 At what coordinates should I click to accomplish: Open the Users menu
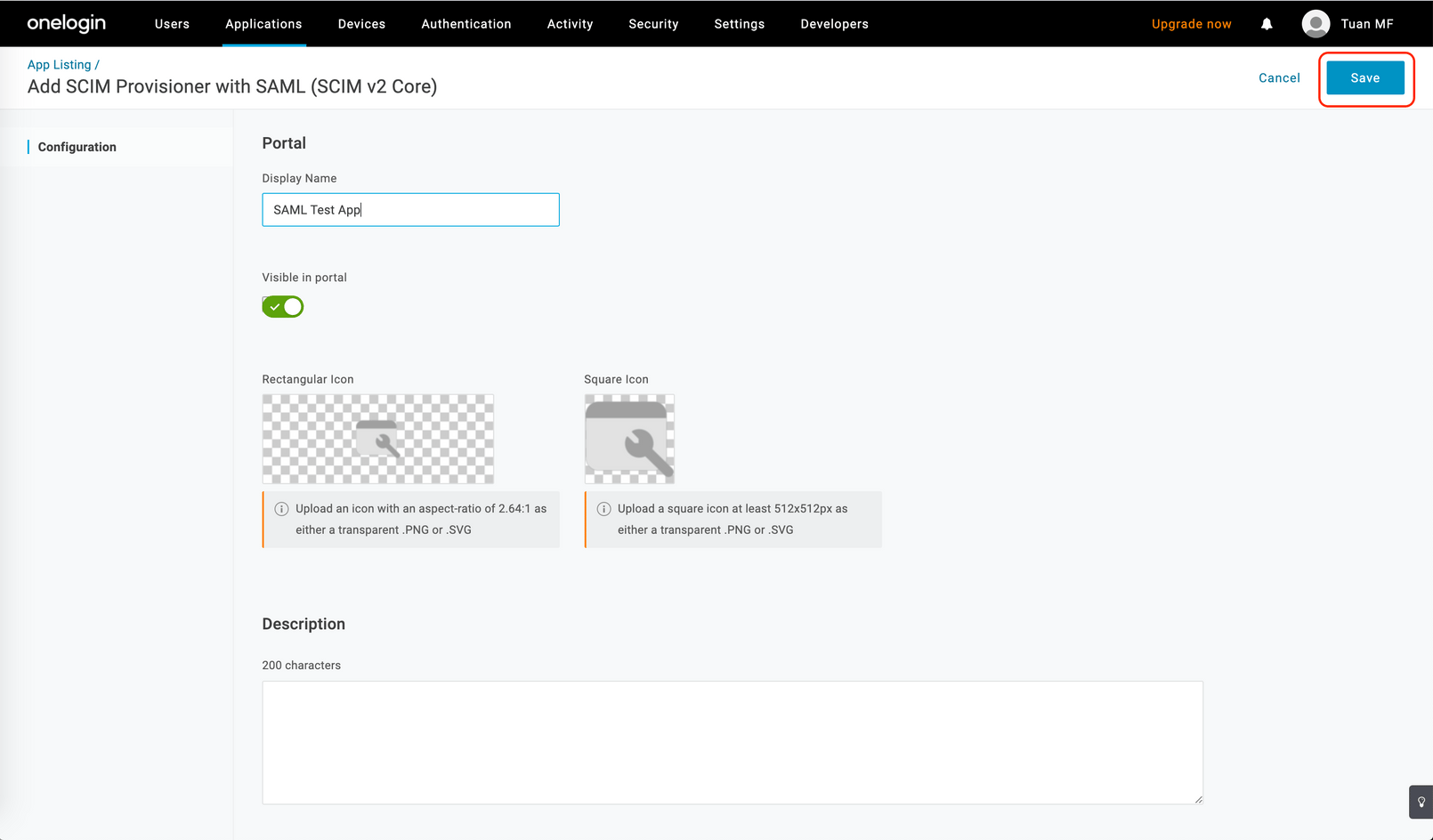click(172, 24)
